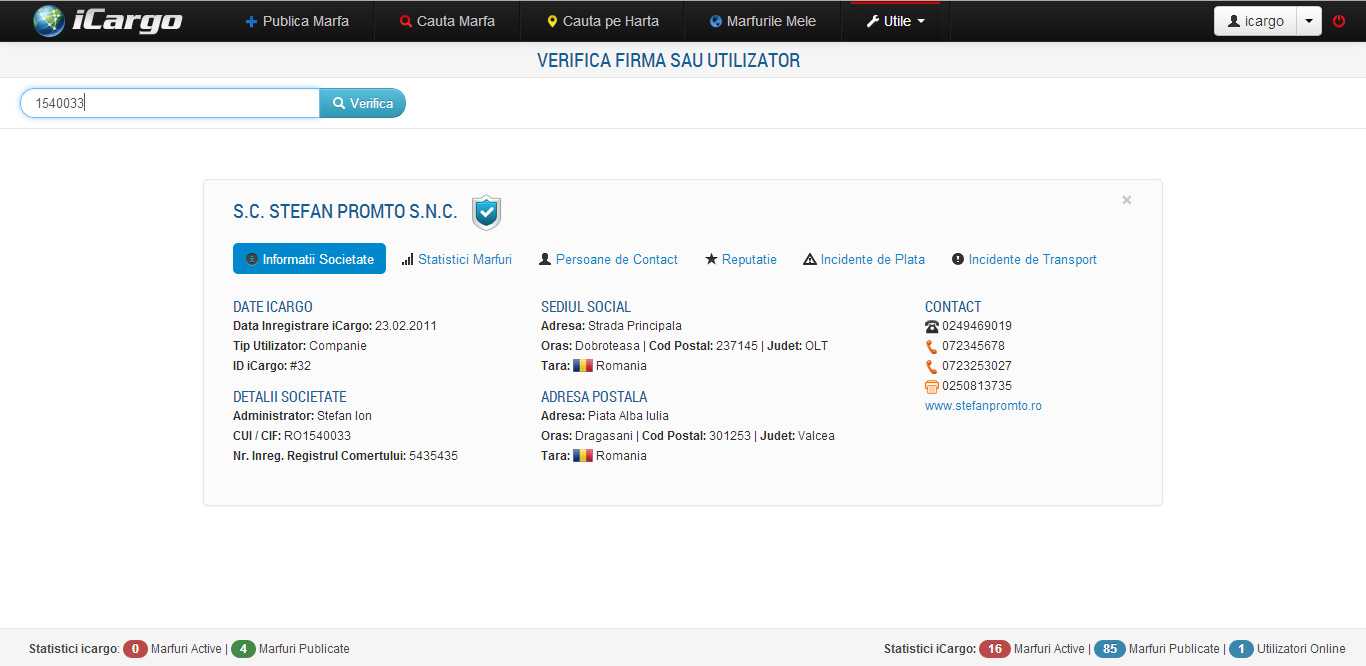Click the fax number icon in Contact

pyautogui.click(x=932, y=386)
